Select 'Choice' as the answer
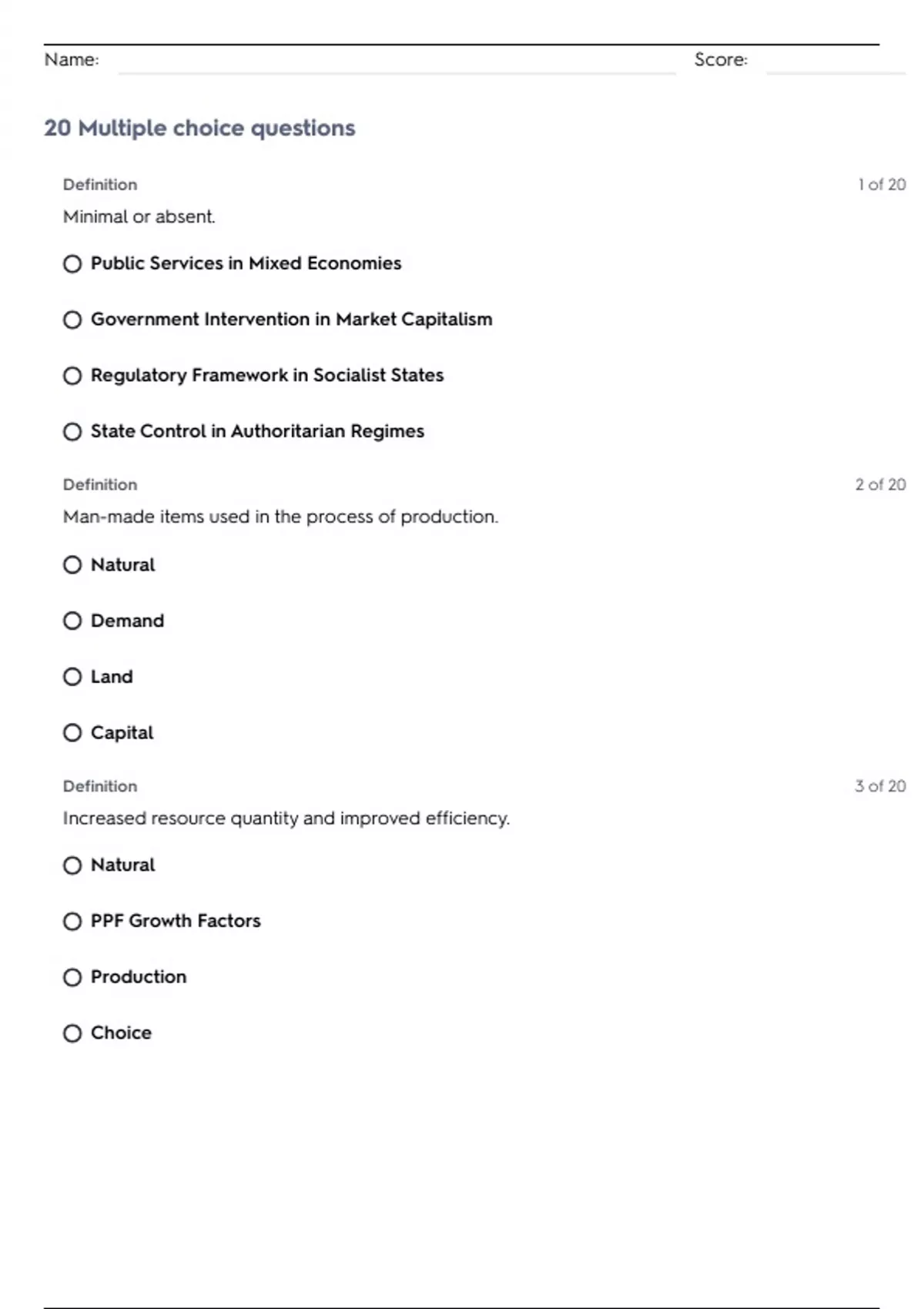 pos(72,1033)
